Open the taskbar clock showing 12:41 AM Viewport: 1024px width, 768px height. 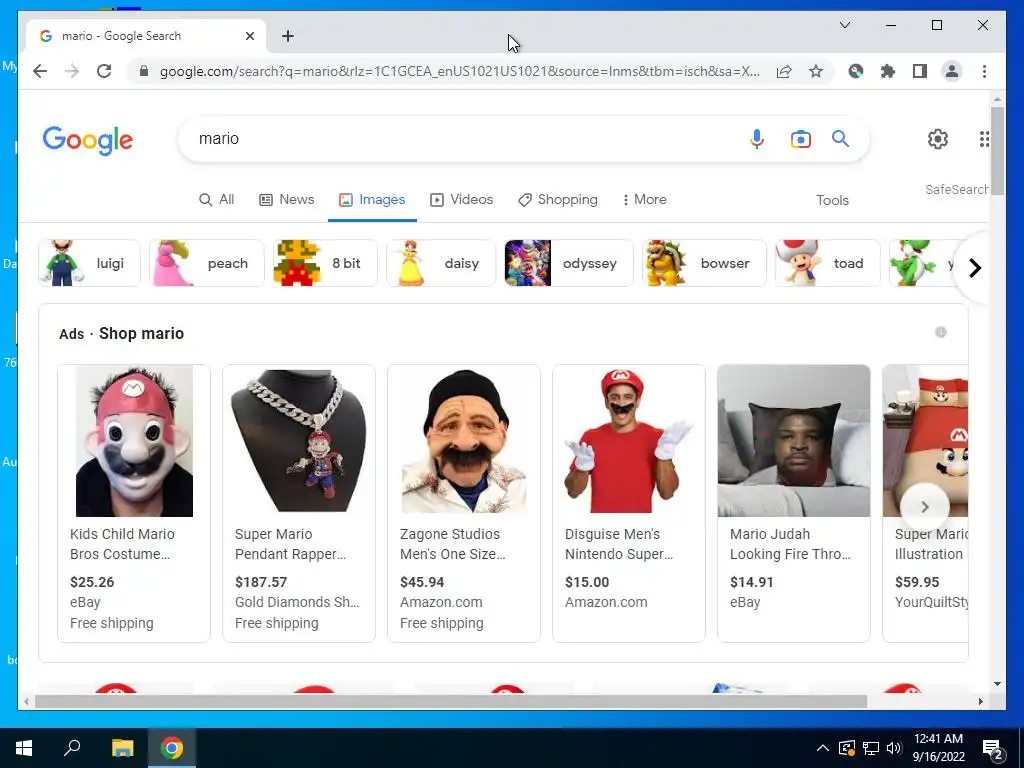(x=938, y=748)
